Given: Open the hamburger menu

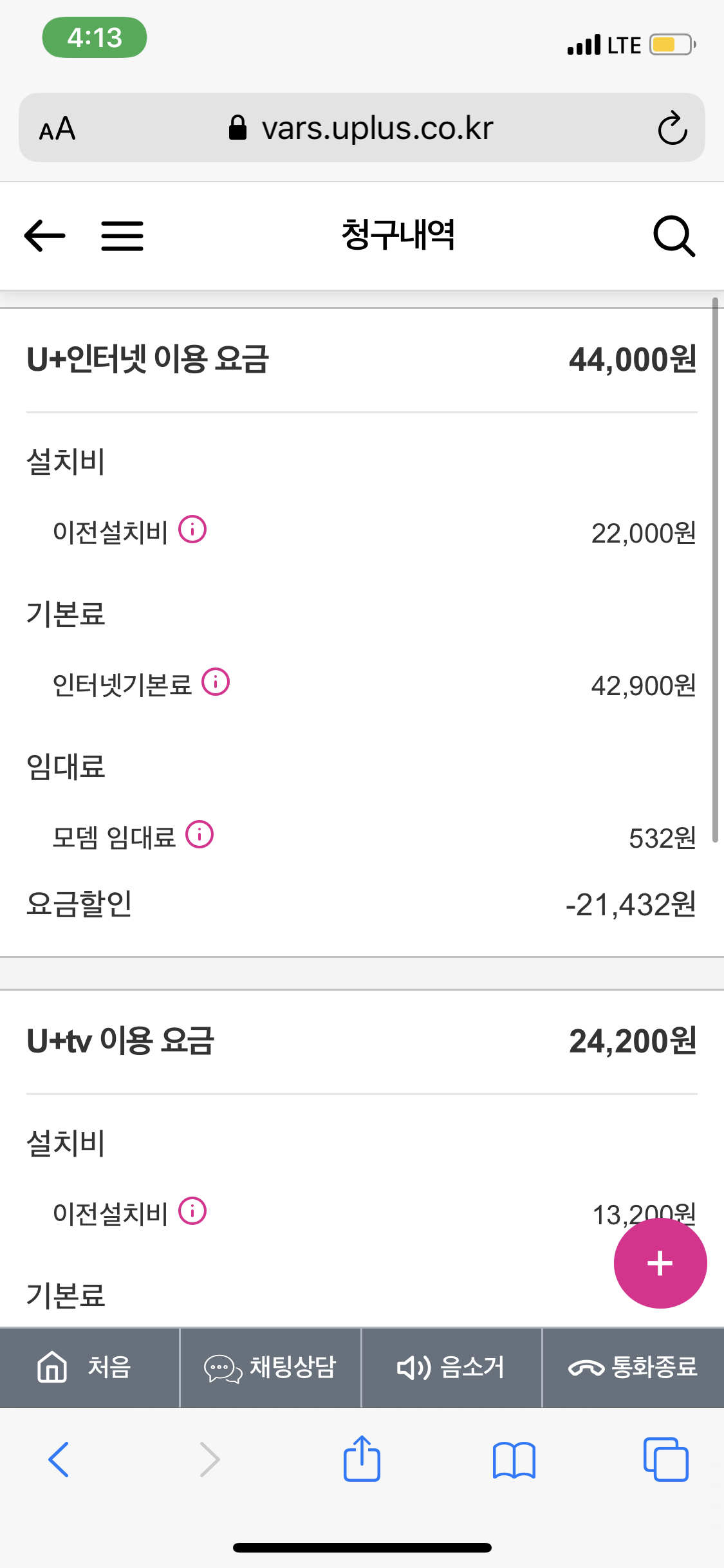Looking at the screenshot, I should pyautogui.click(x=122, y=236).
